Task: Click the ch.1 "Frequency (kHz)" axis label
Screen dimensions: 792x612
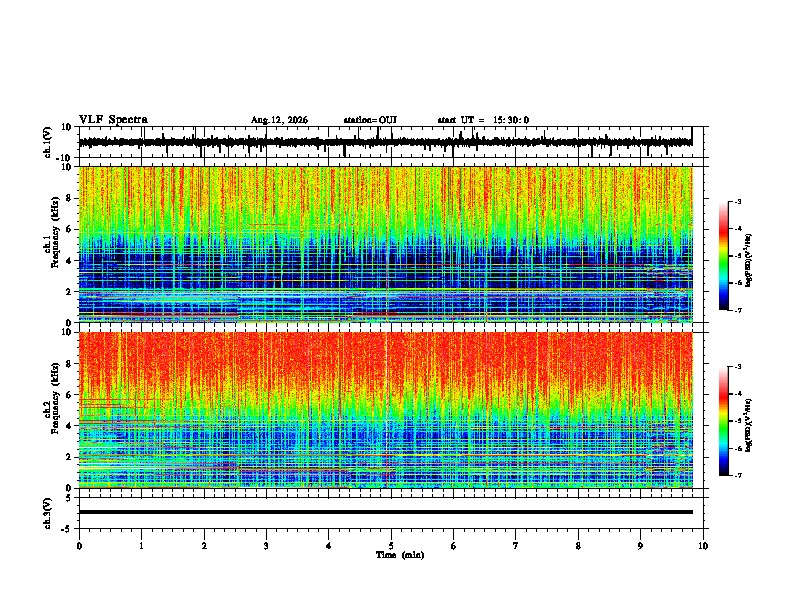Action: click(55, 232)
